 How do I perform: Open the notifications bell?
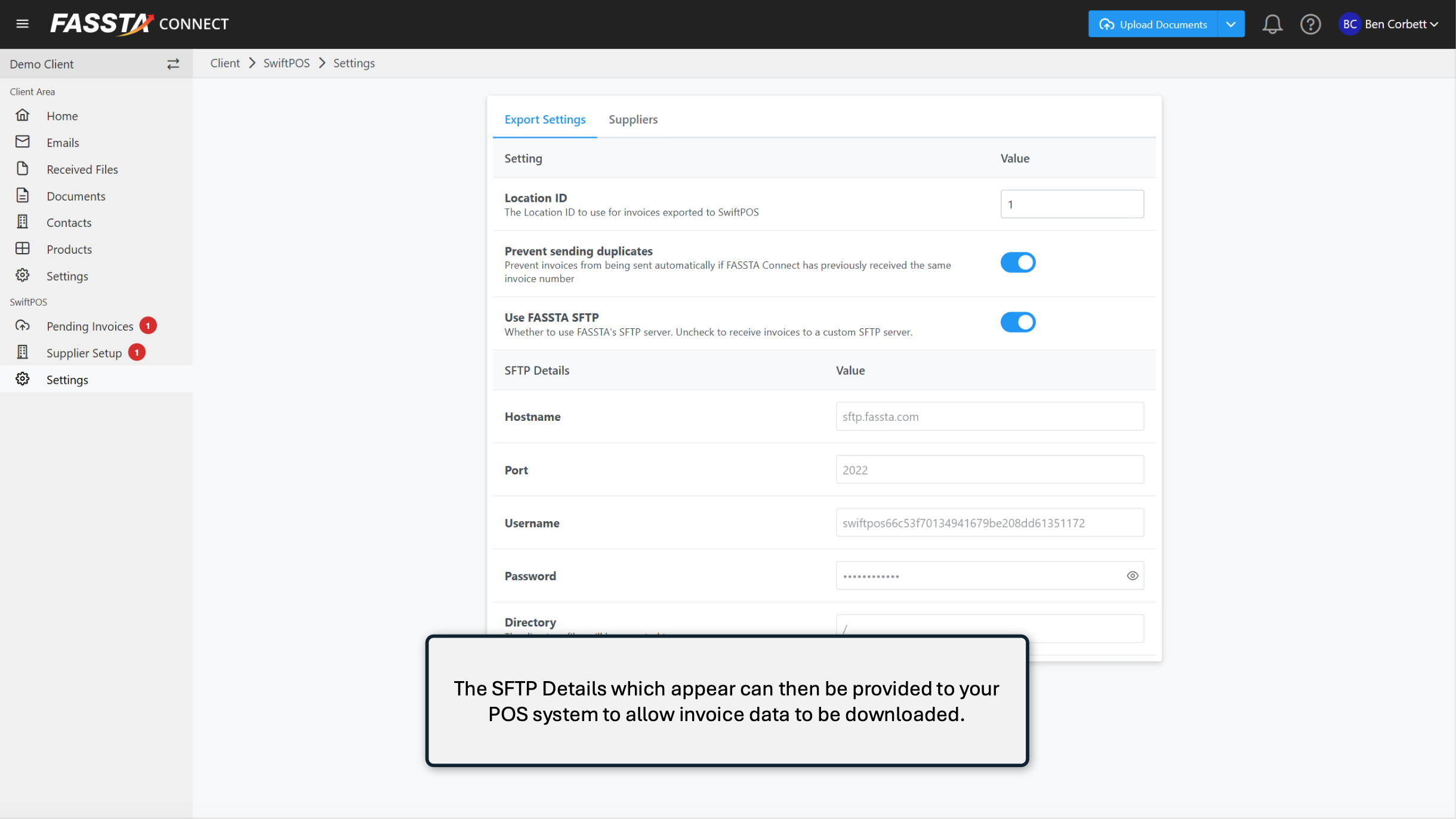click(1272, 24)
